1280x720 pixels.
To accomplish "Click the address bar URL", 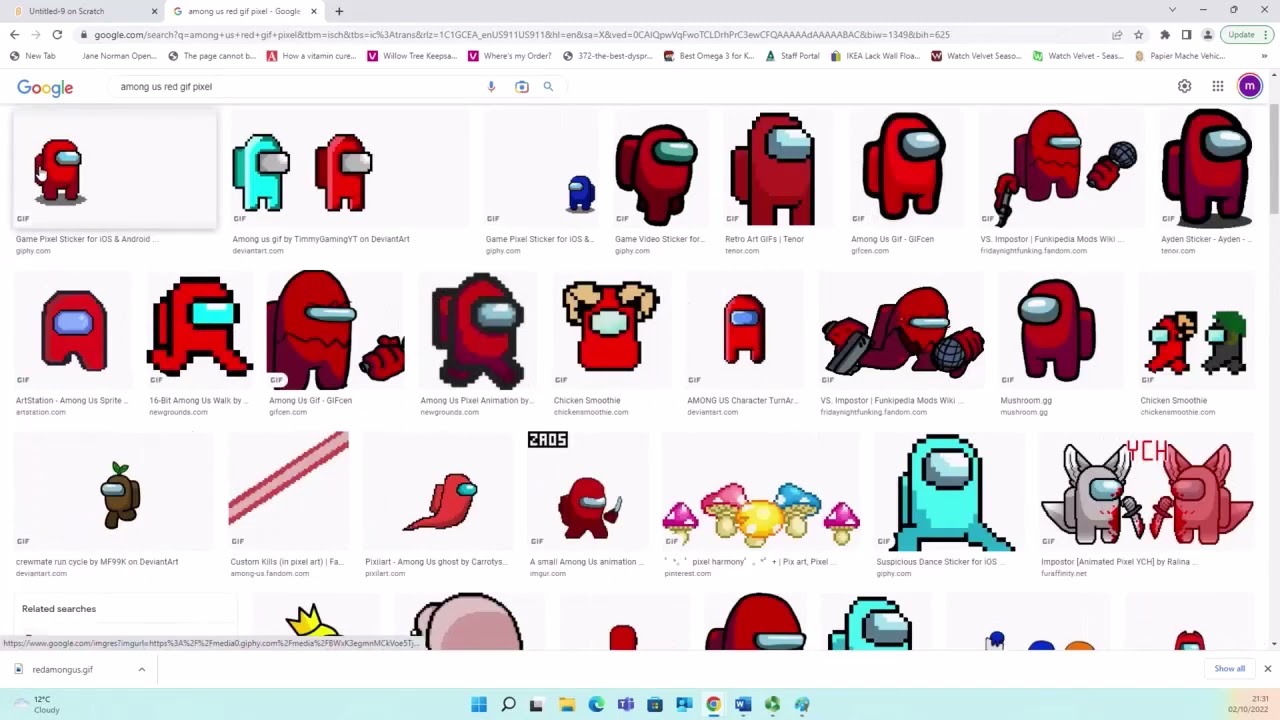I will click(520, 35).
